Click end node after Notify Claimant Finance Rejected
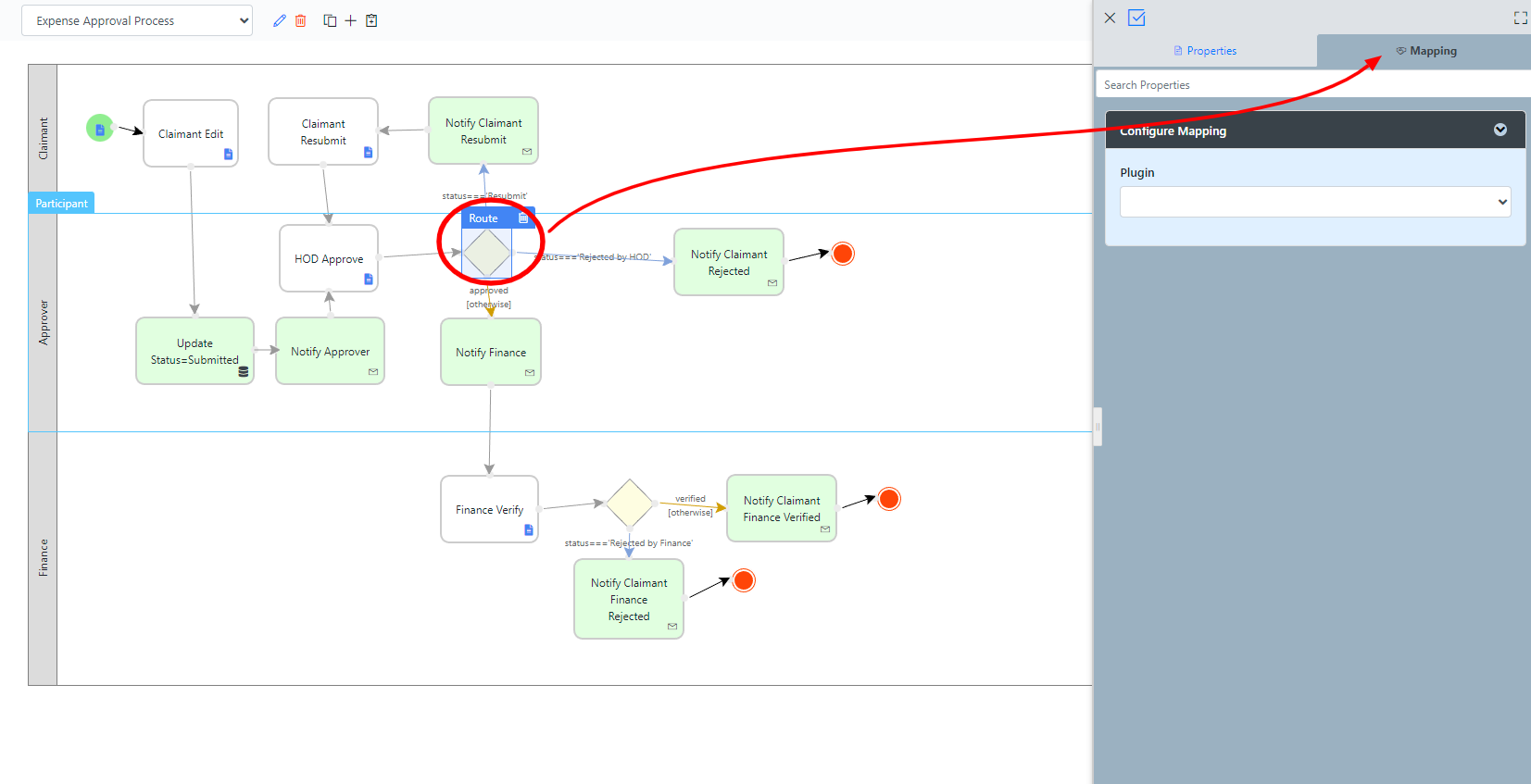This screenshot has height=784, width=1531. coord(744,580)
